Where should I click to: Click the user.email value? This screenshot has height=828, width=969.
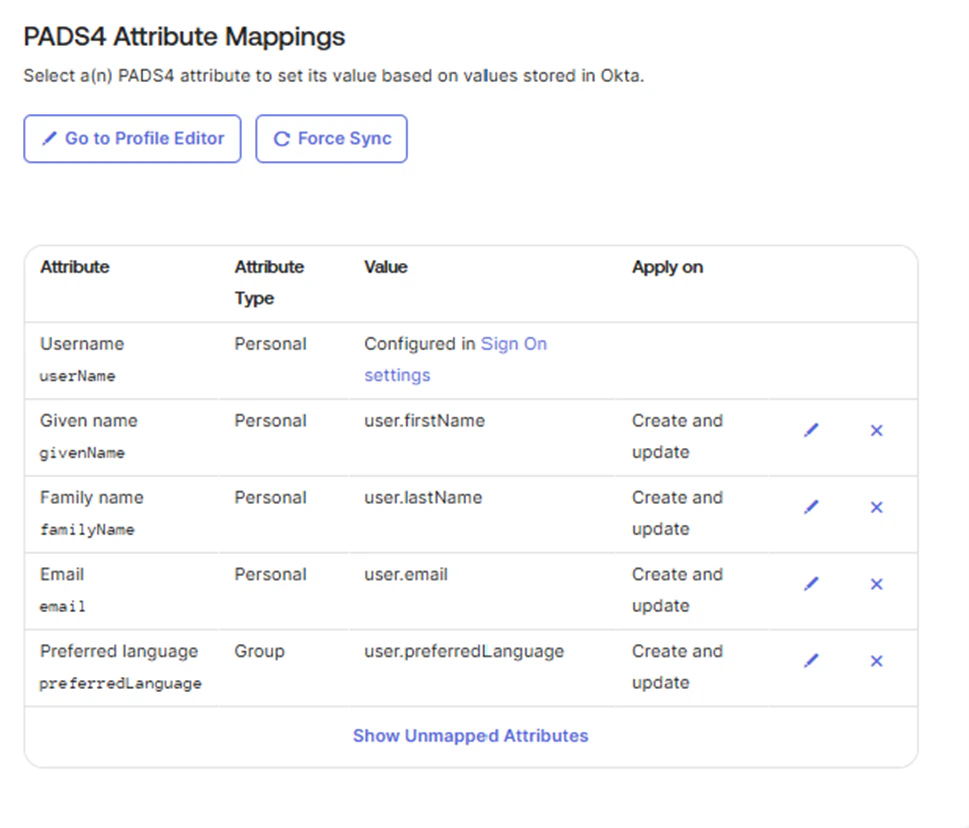[x=406, y=574]
